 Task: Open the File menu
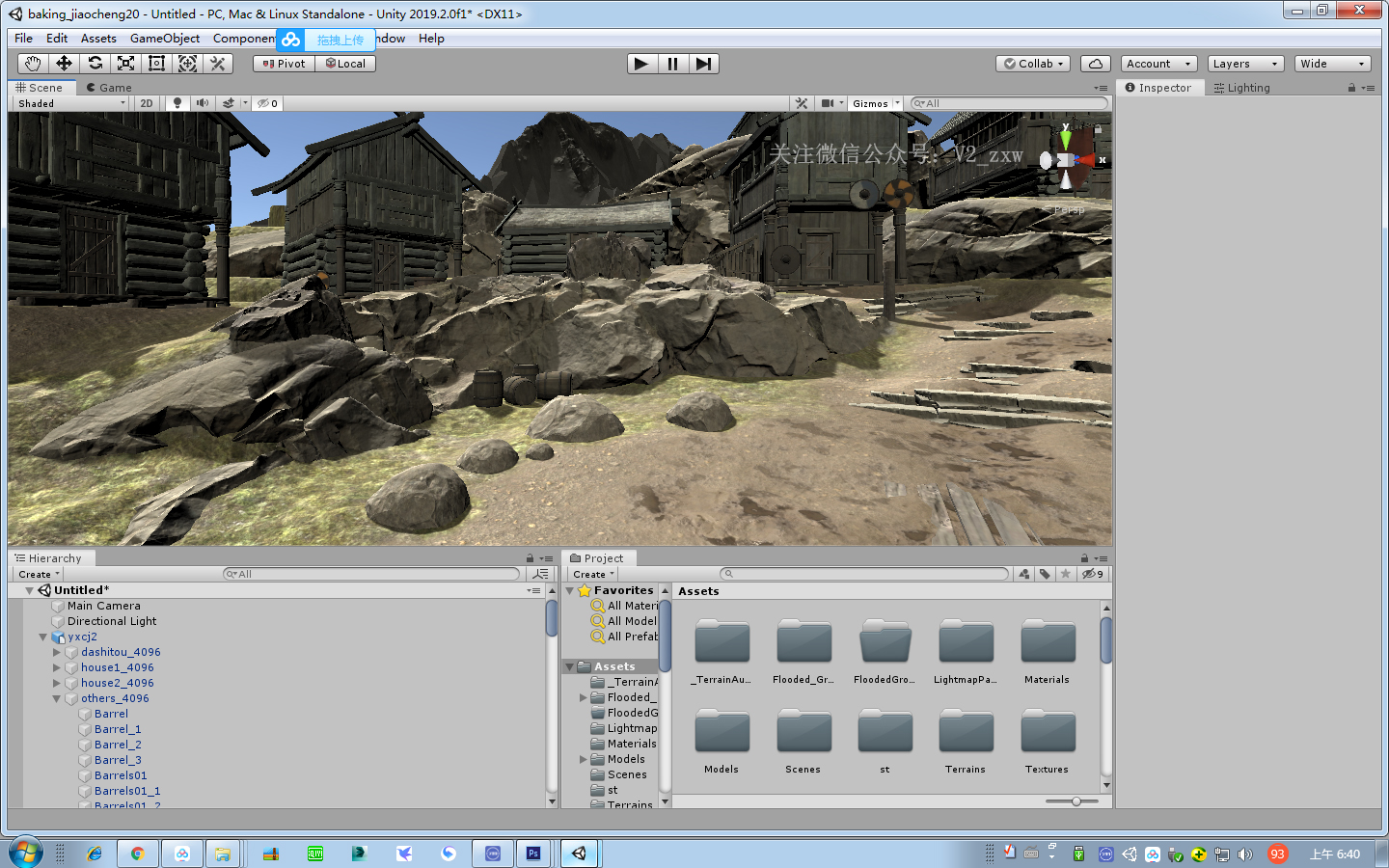tap(23, 39)
